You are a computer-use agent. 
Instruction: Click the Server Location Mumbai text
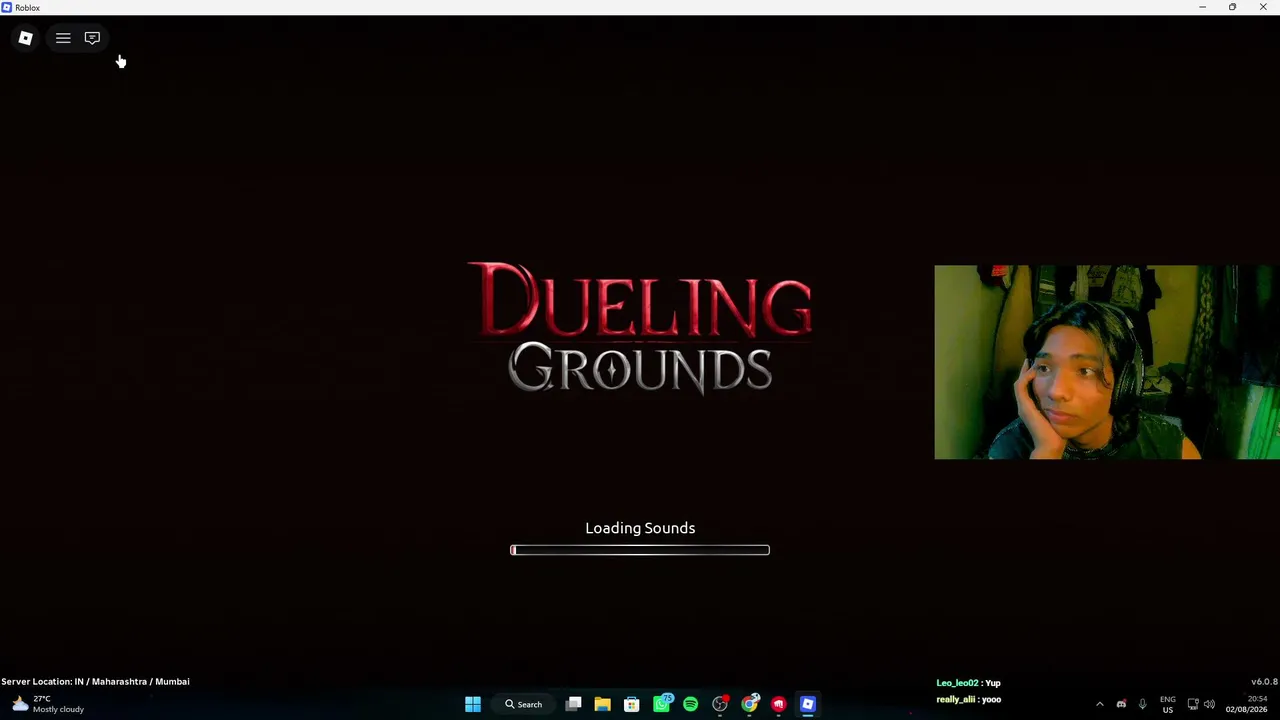click(95, 682)
